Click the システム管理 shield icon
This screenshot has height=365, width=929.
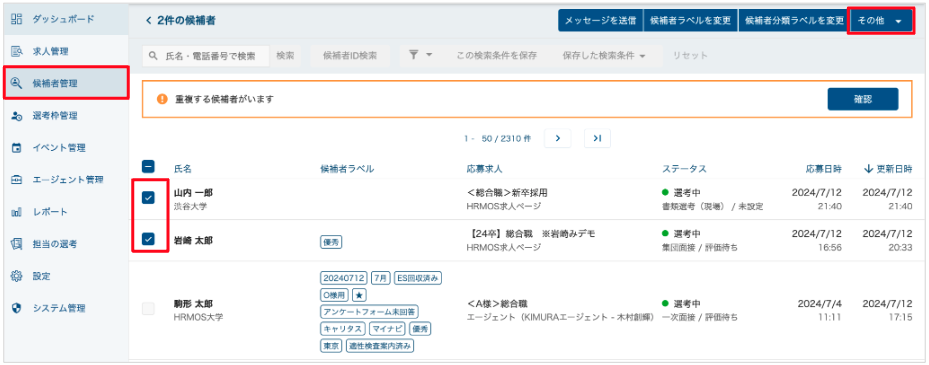coord(17,308)
